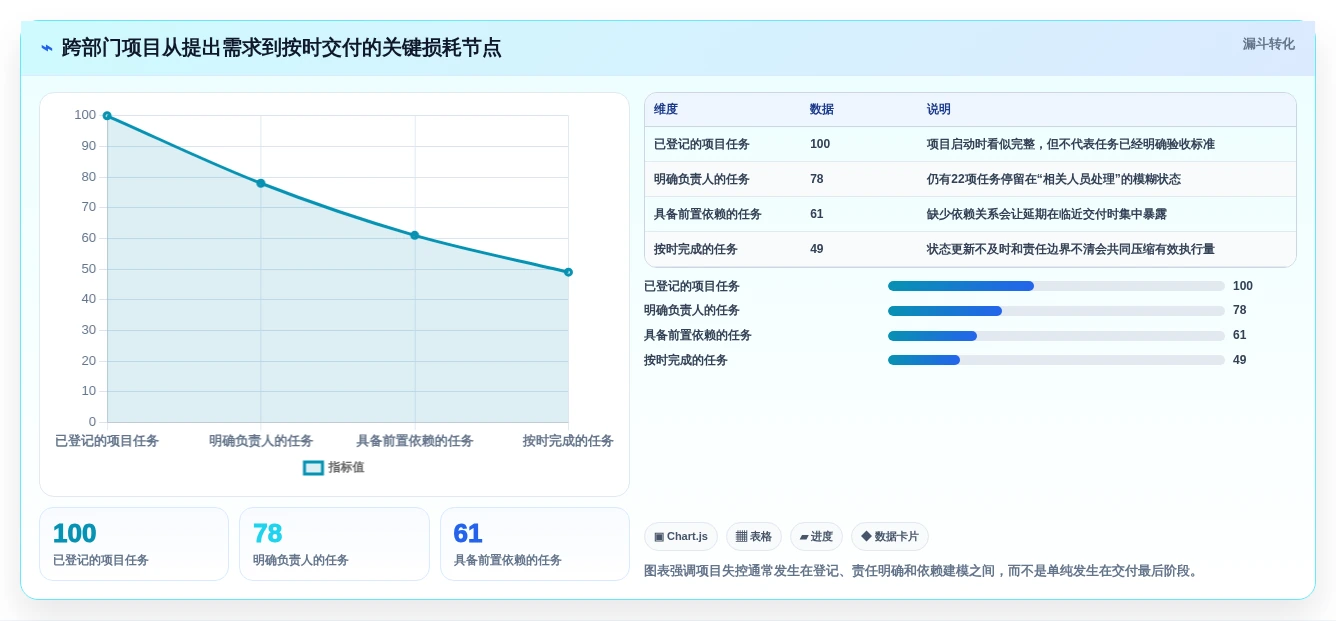This screenshot has width=1336, height=621.
Task: Click the chart data point at 49
Action: point(568,272)
